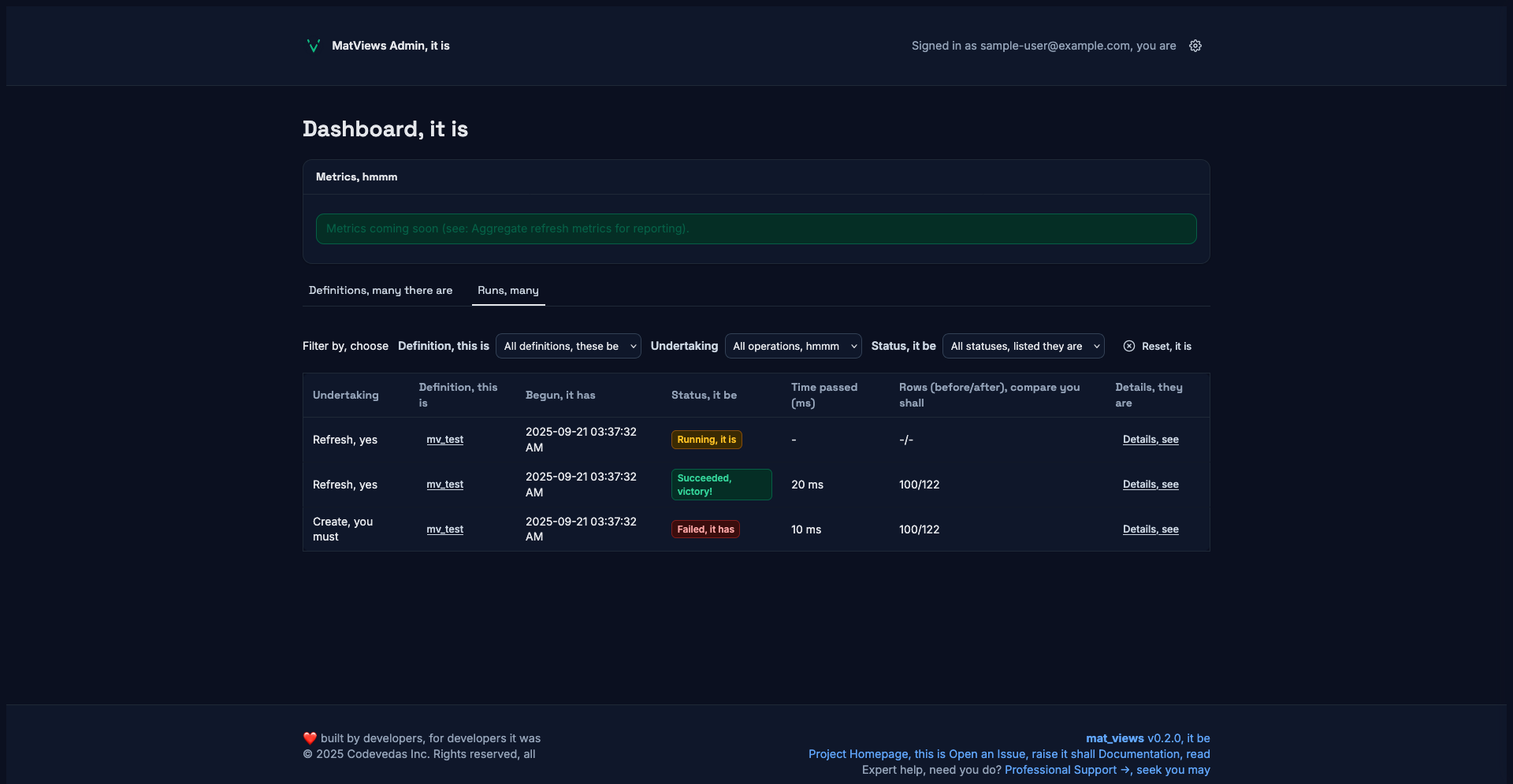
Task: View details of the Running refresh run
Action: tap(1151, 440)
